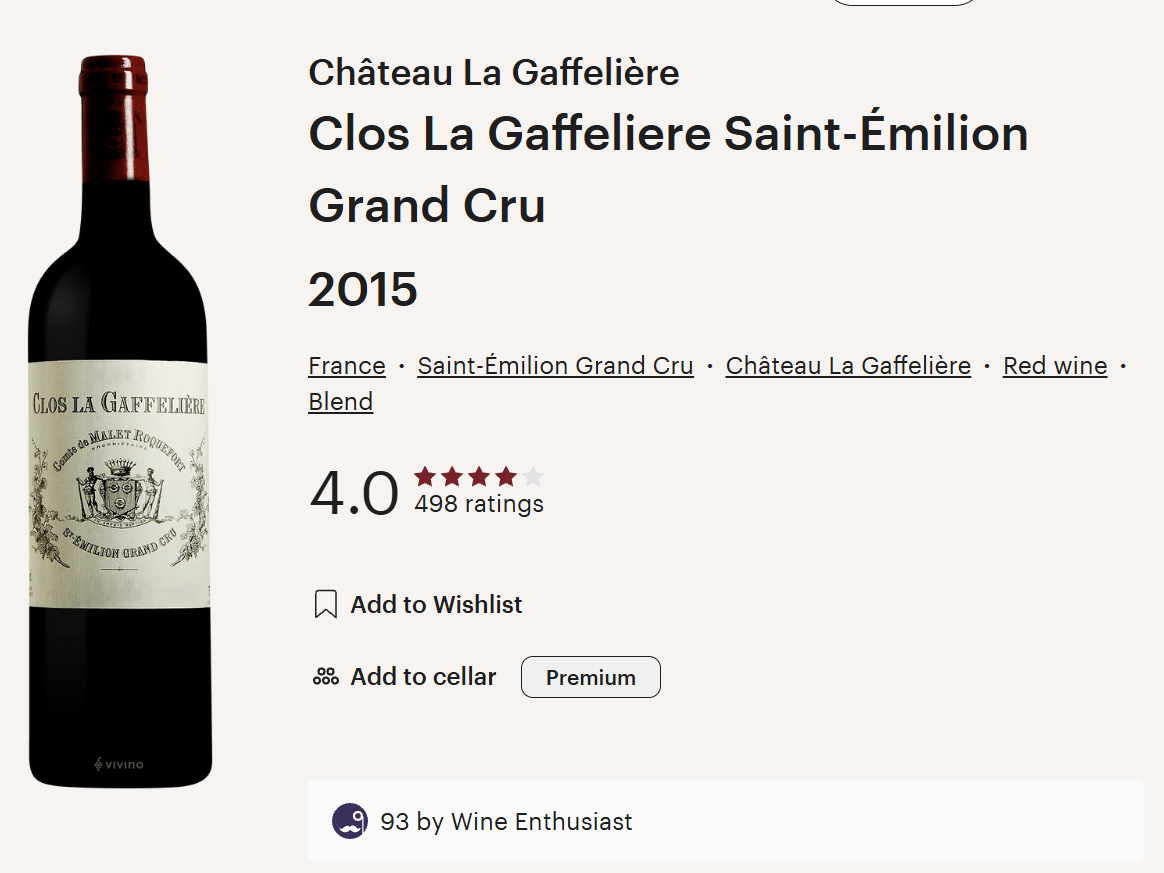This screenshot has height=873, width=1164.
Task: Click the Vivino logo on the bottle
Action: (119, 765)
